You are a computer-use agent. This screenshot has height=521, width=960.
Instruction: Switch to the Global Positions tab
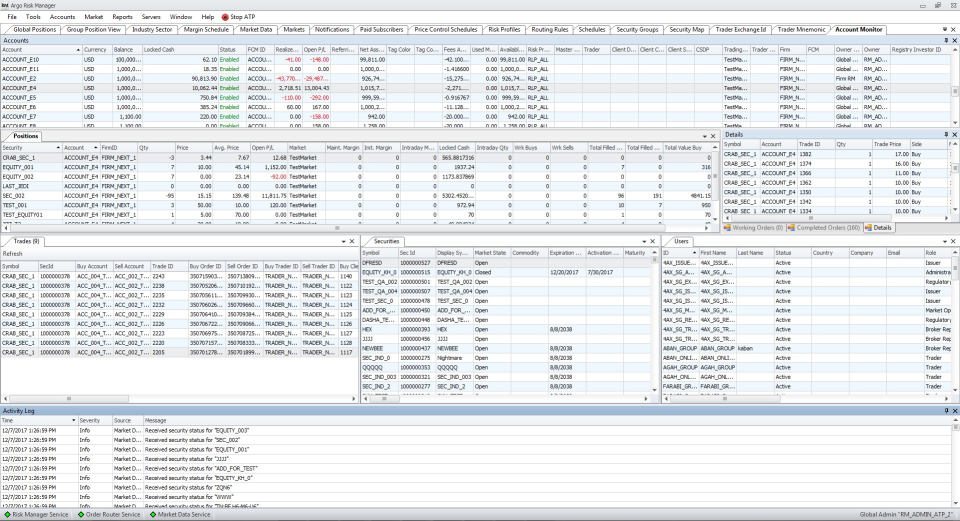[x=34, y=29]
